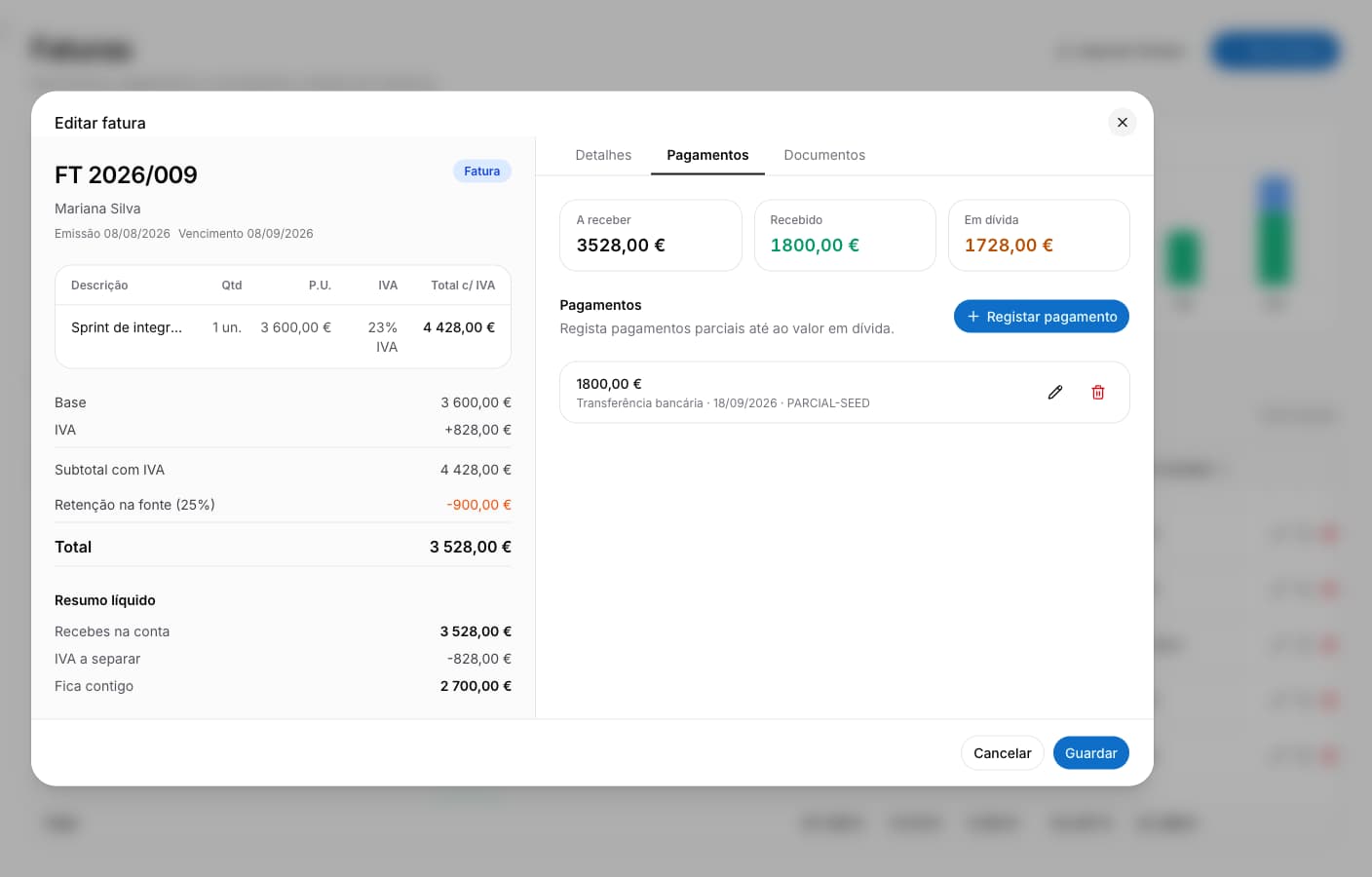Click the invoice number FT 2026/009

[x=126, y=174]
